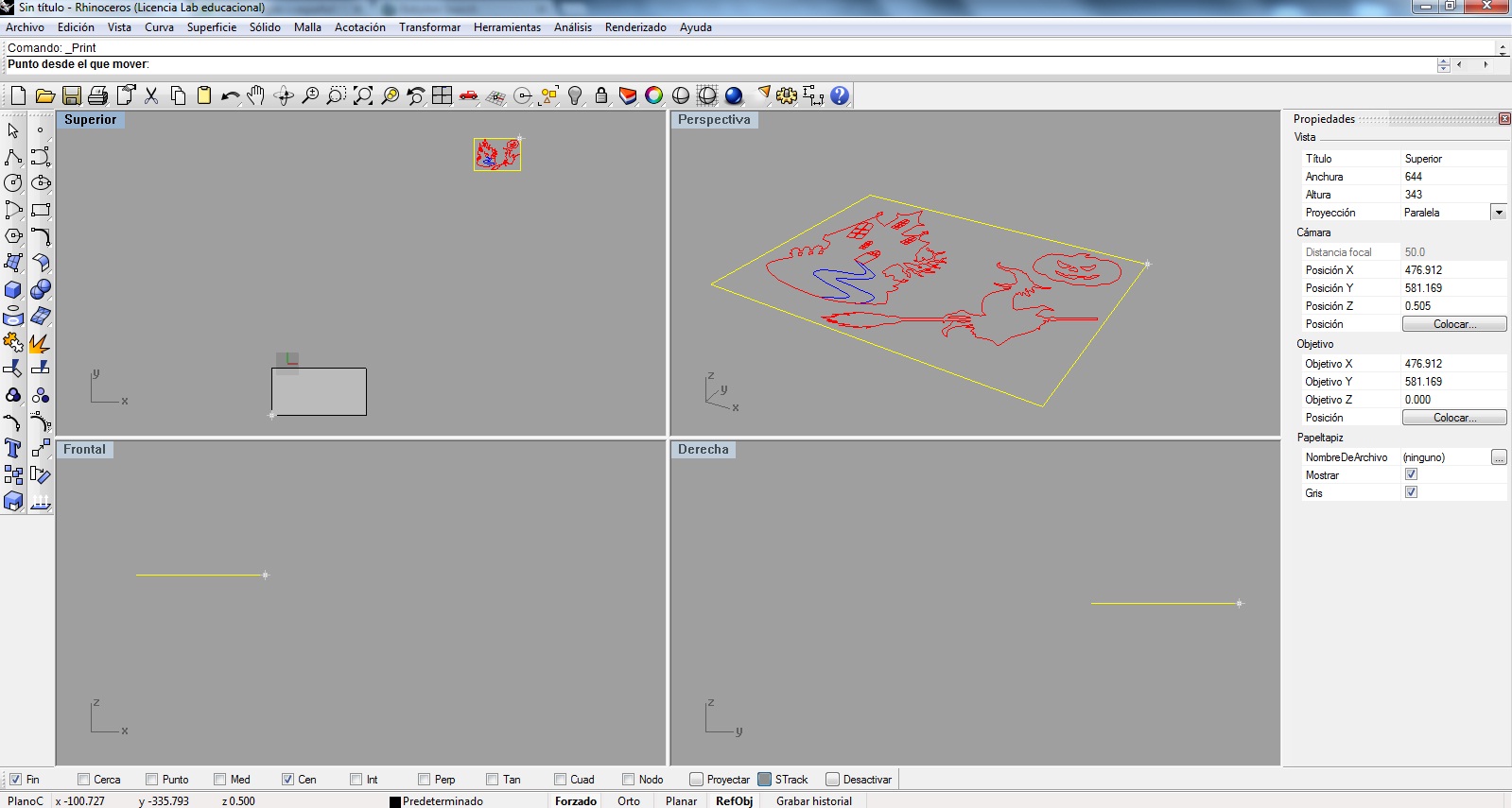Click the black Predeterminado layer color swatch
The height and width of the screenshot is (808, 1512).
point(395,801)
